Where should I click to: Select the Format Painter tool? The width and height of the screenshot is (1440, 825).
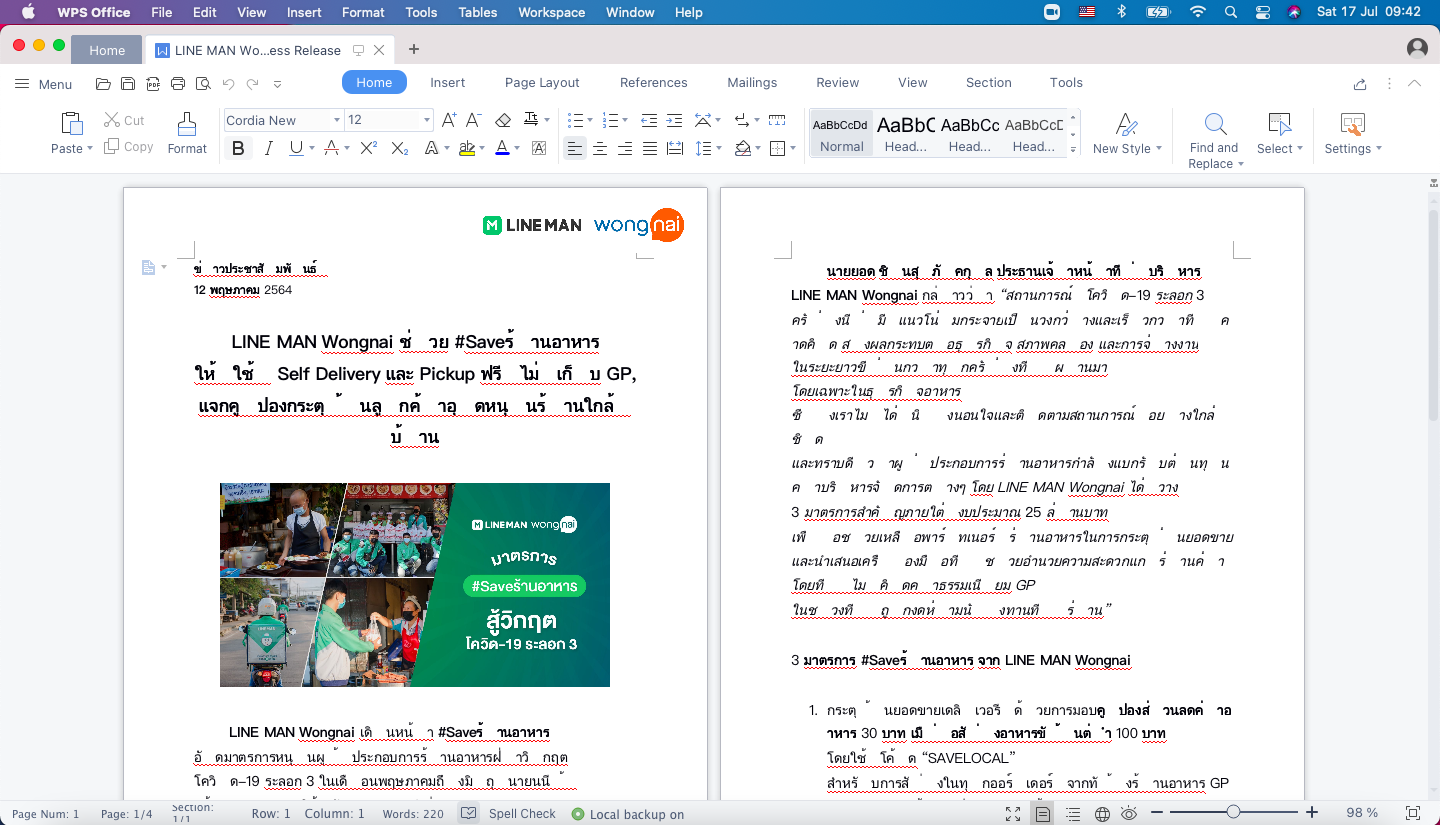click(x=187, y=133)
